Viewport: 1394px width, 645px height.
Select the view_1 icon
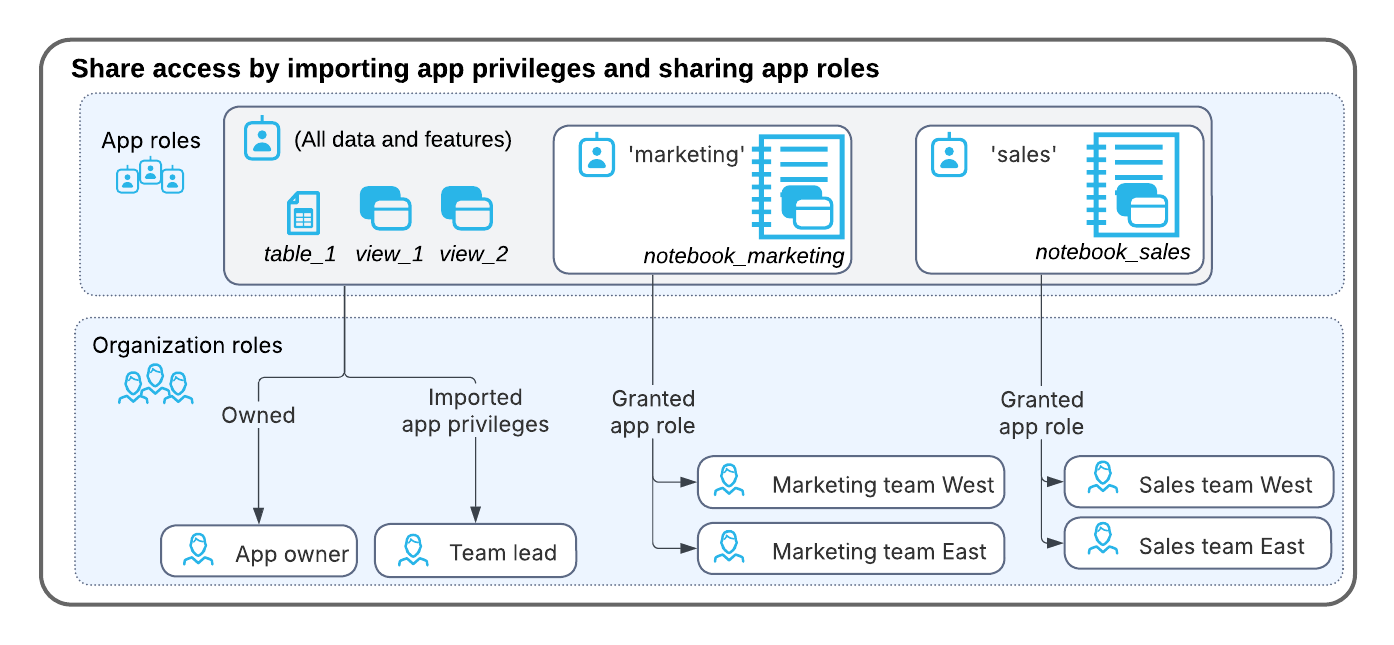pyautogui.click(x=386, y=209)
